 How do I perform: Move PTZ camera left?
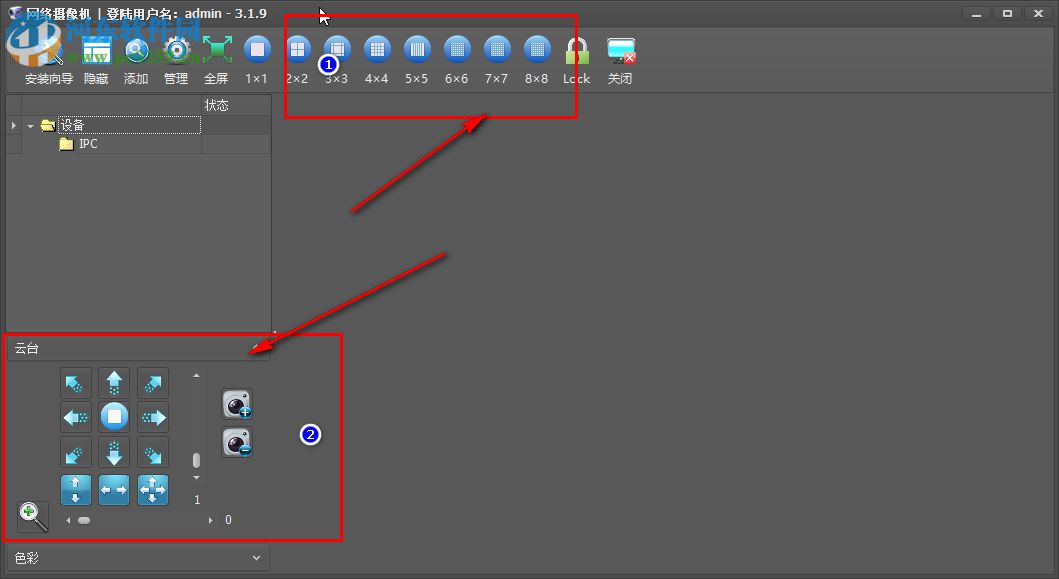[76, 418]
